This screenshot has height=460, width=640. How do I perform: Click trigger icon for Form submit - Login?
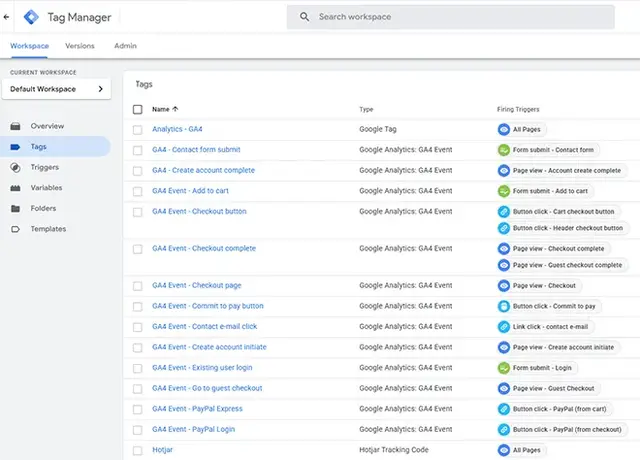[504, 368]
